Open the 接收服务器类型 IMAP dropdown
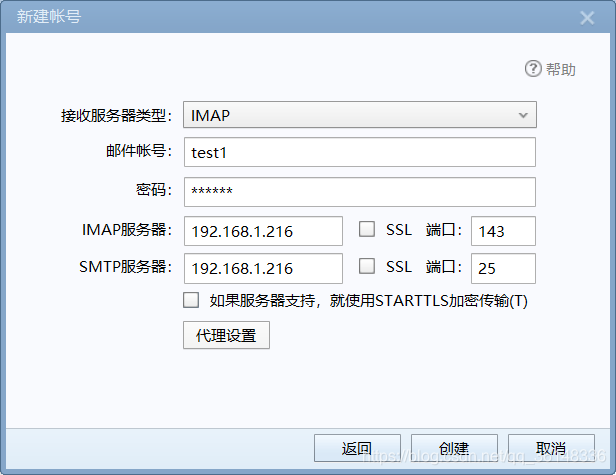 point(359,115)
